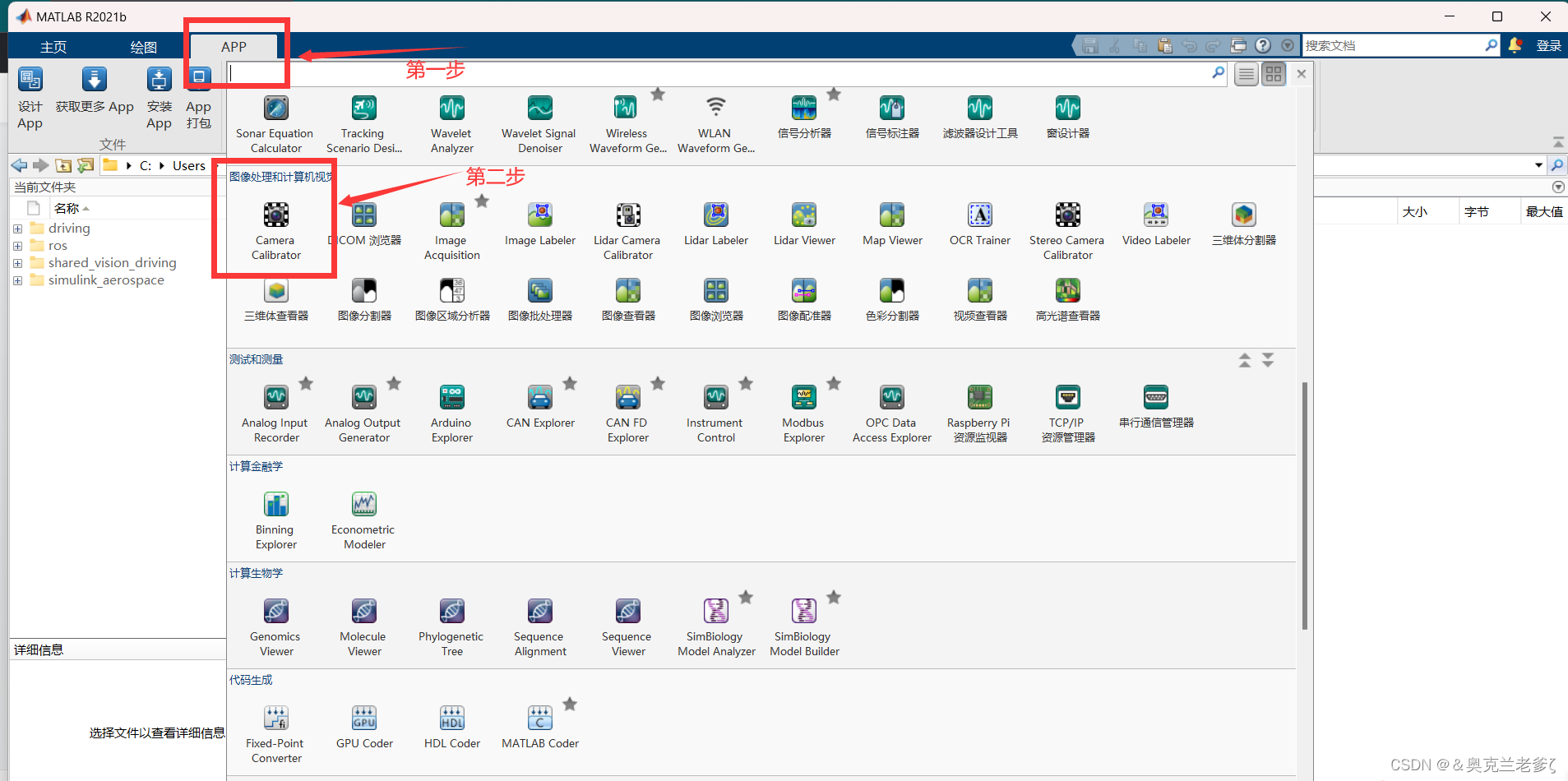Launch the GPU Coder app
This screenshot has width=1568, height=781.
coord(364,728)
